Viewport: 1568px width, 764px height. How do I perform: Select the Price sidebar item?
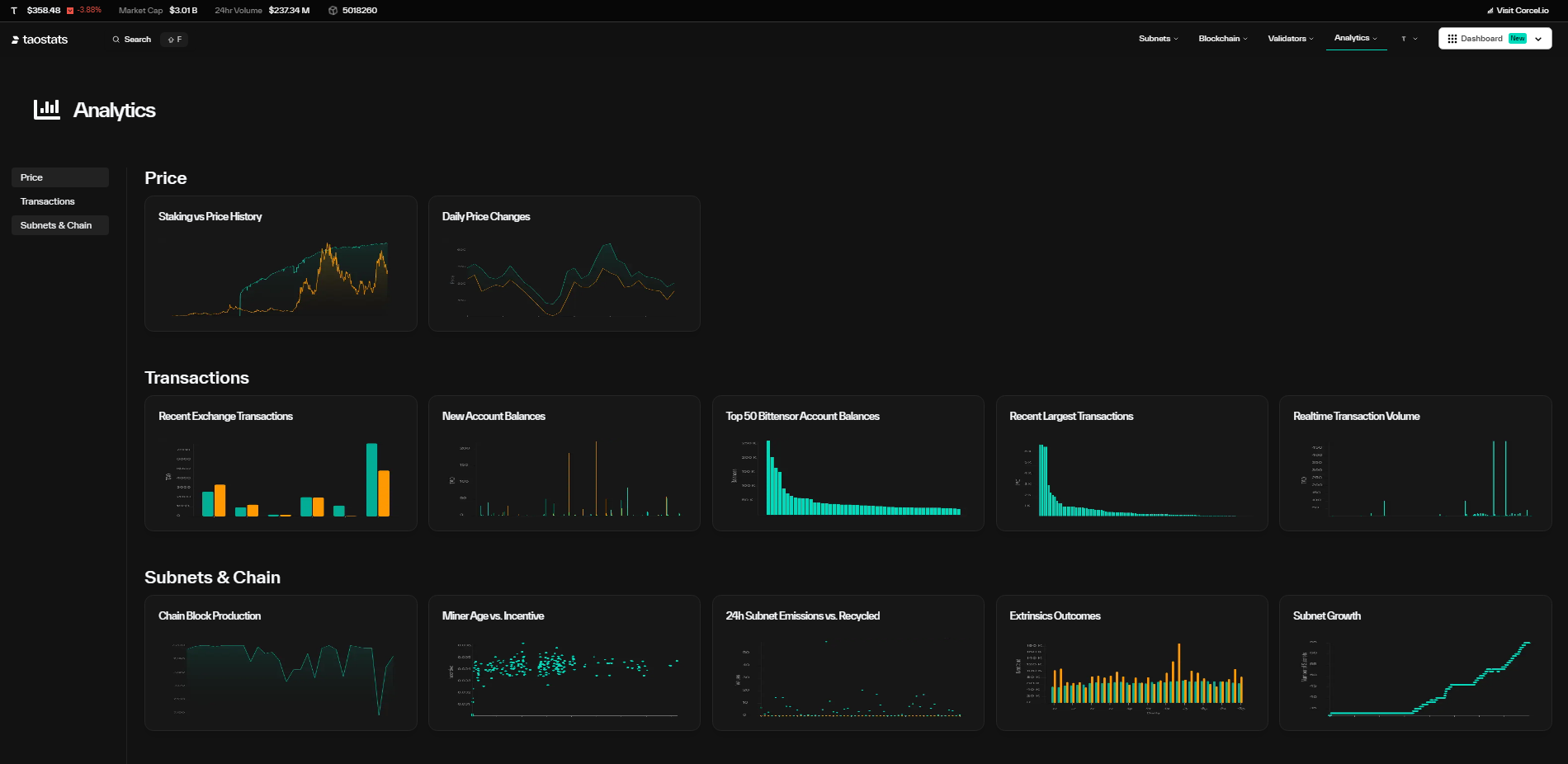pyautogui.click(x=32, y=177)
